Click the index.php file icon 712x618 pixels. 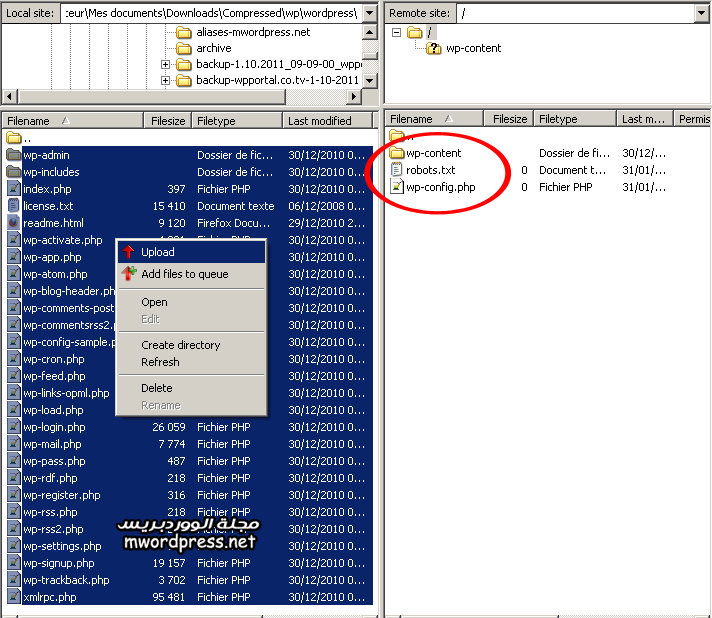[x=14, y=189]
